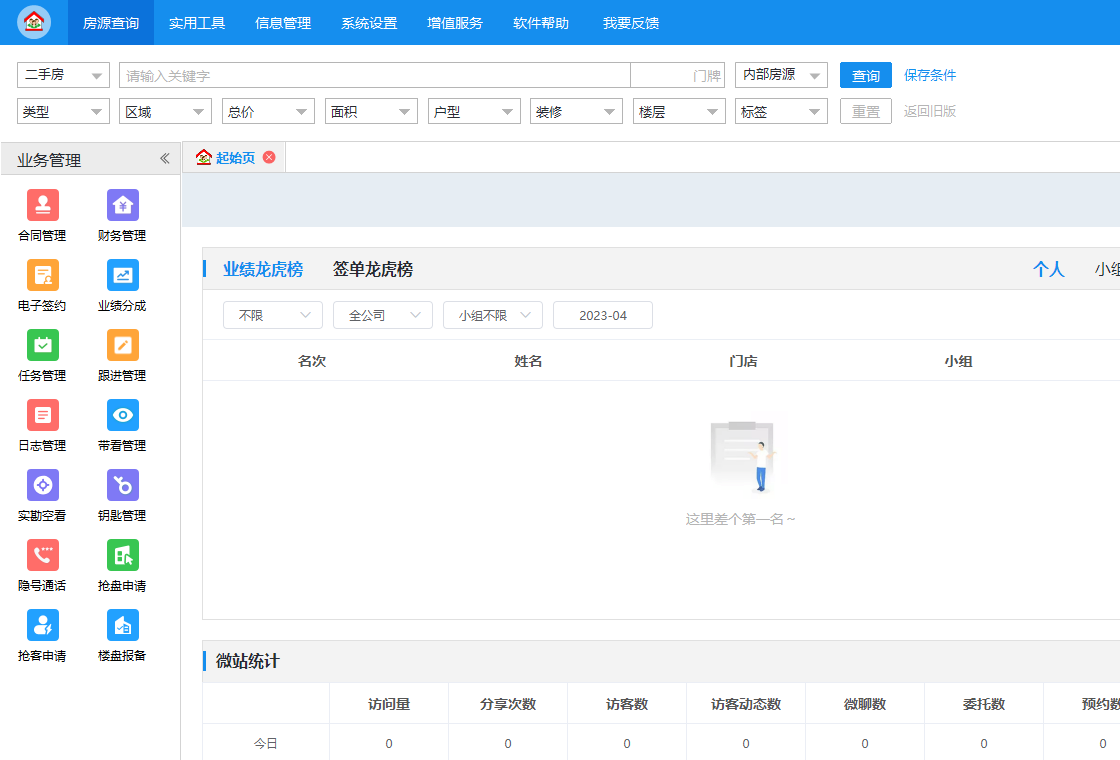Open 抢盘申请 listing claim icon
This screenshot has width=1120, height=760.
(123, 556)
